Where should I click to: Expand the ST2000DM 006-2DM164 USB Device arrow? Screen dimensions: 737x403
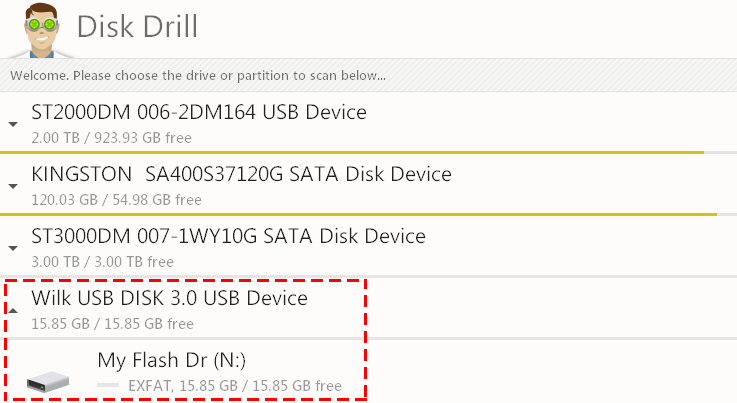13,124
